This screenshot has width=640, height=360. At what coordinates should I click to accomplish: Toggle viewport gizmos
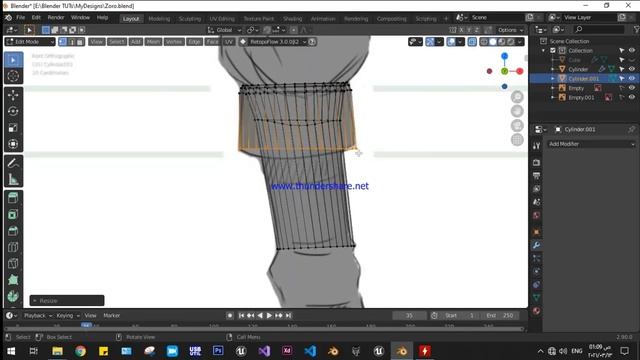[430, 42]
